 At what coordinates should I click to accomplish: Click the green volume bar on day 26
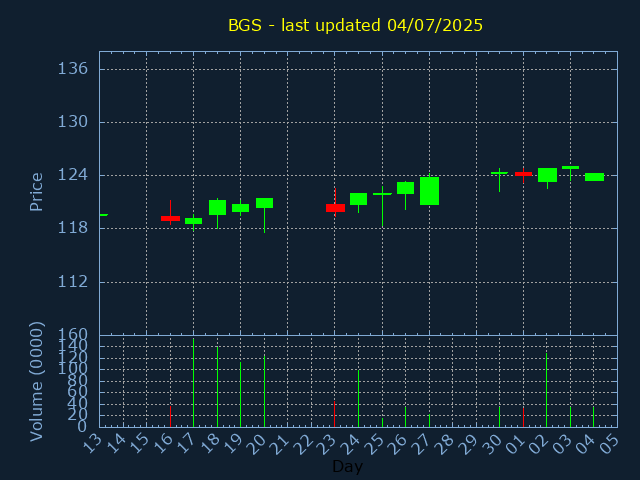coord(405,416)
